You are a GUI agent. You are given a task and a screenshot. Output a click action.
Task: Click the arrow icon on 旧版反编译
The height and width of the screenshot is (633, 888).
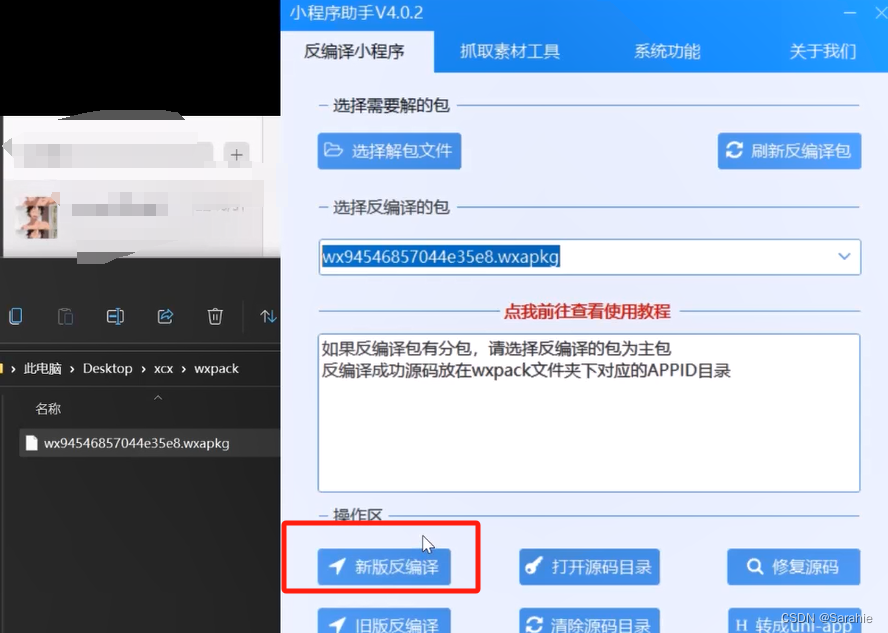coord(338,625)
